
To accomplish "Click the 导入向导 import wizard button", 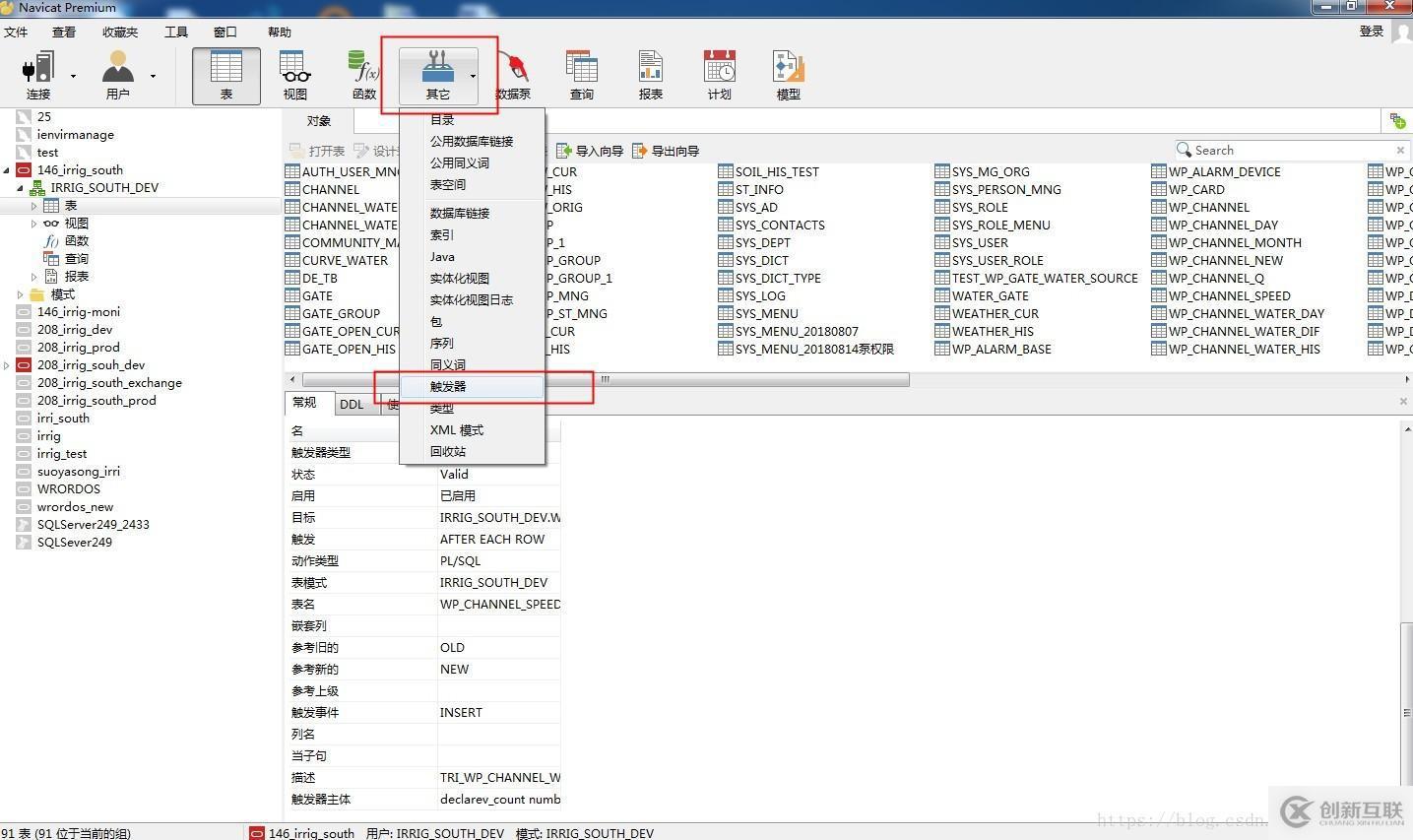I will pos(589,151).
